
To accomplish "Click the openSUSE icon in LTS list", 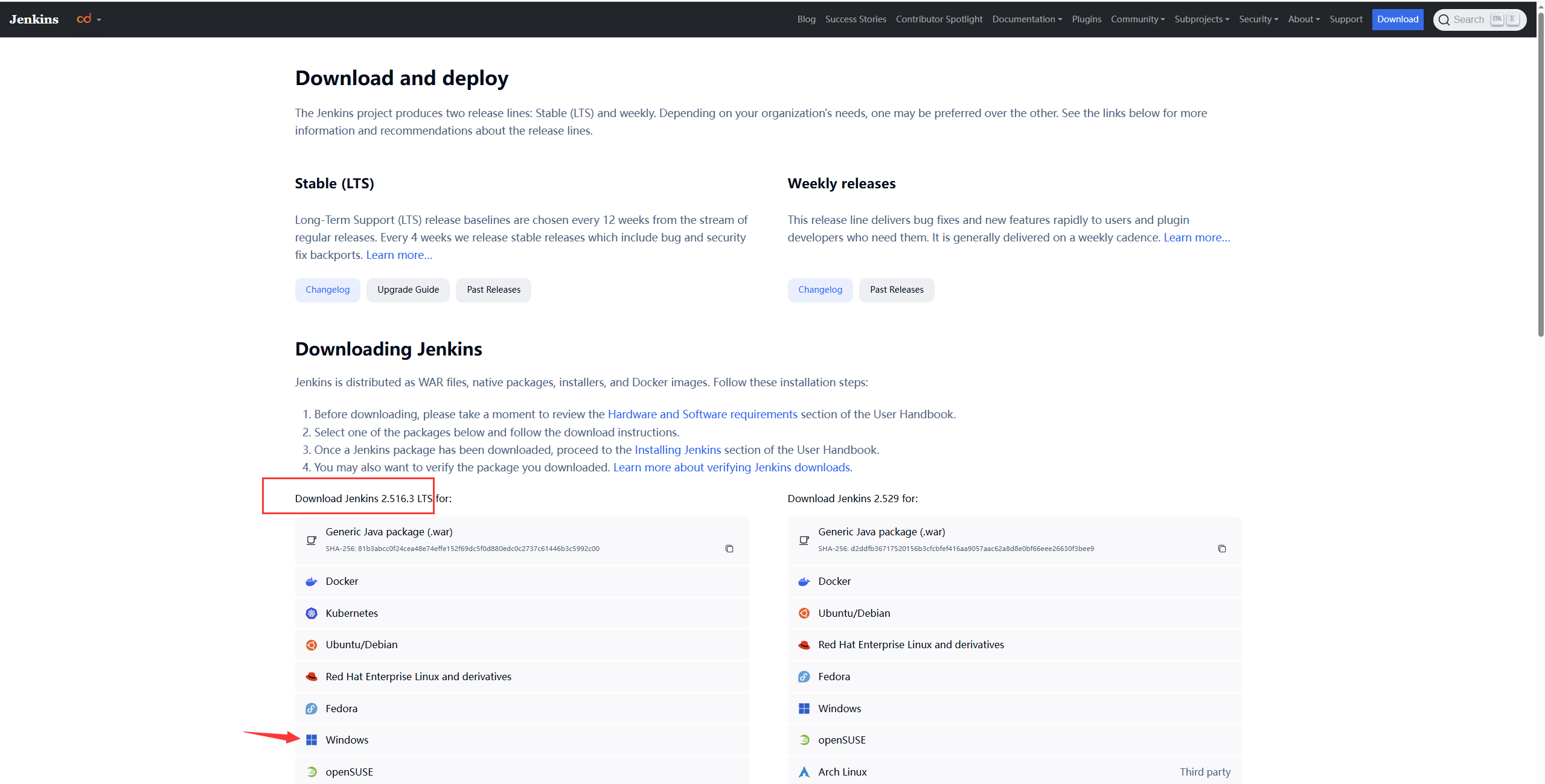I will coord(312,772).
